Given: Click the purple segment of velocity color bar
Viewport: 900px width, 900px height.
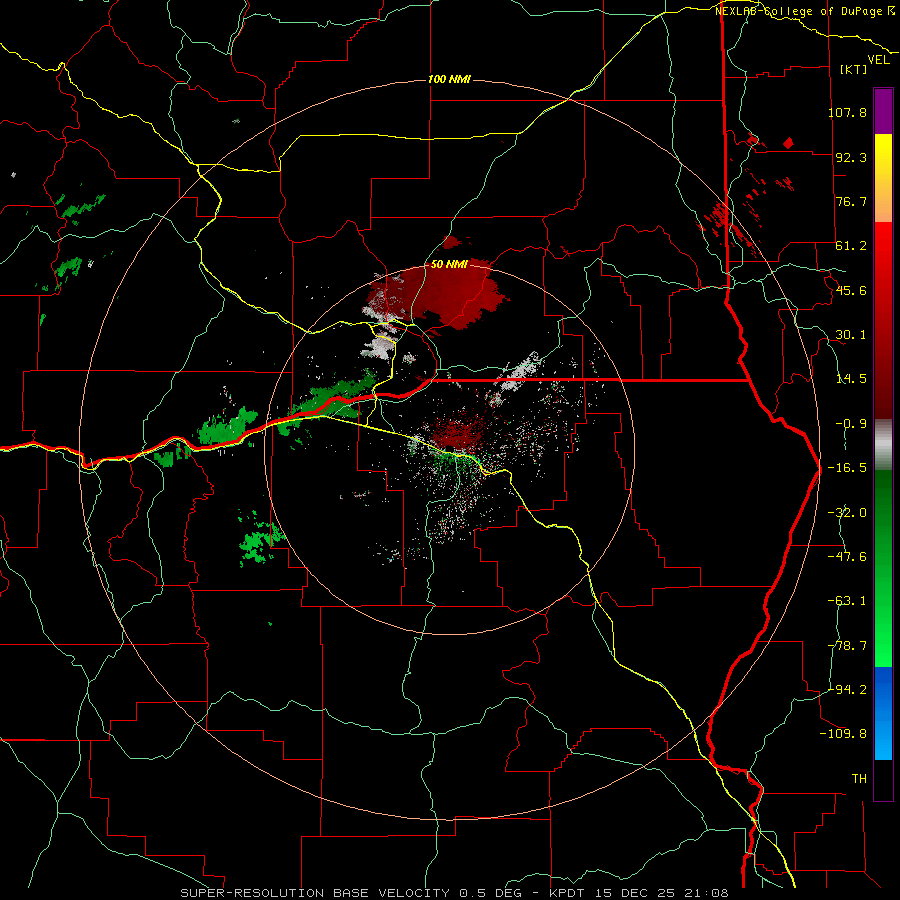Looking at the screenshot, I should point(883,111).
